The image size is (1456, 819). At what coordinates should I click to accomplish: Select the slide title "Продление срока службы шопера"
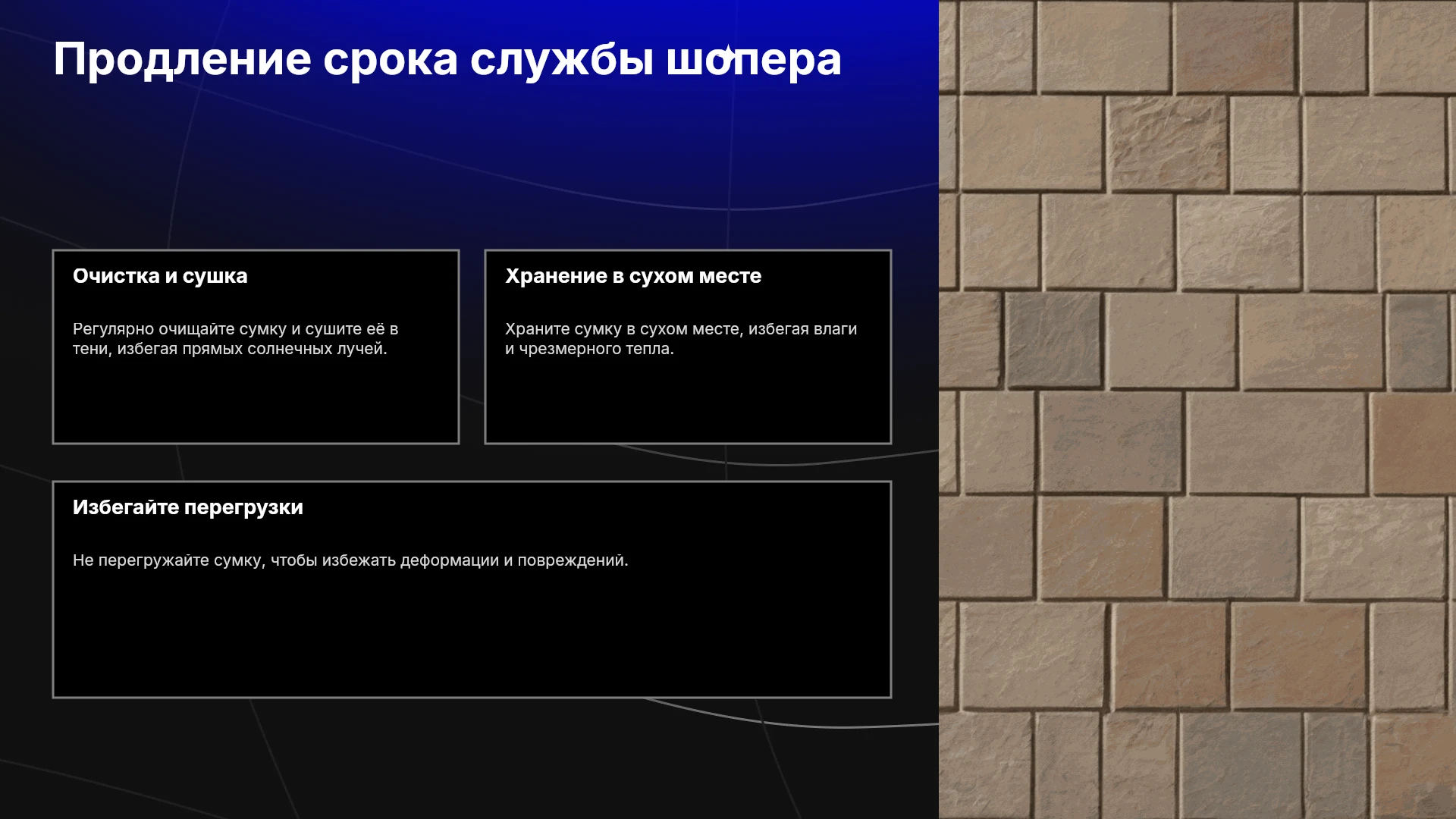coord(447,60)
